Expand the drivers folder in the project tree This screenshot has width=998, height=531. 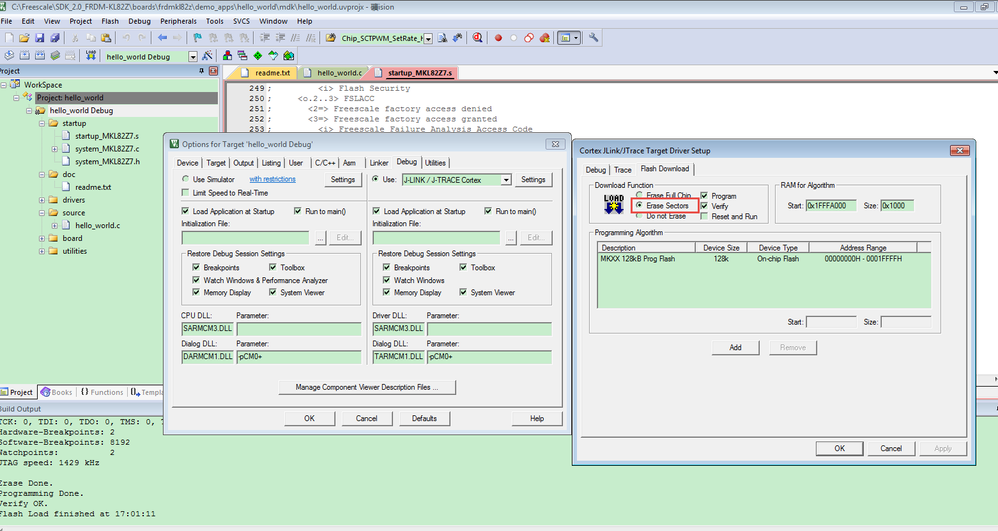tap(42, 200)
